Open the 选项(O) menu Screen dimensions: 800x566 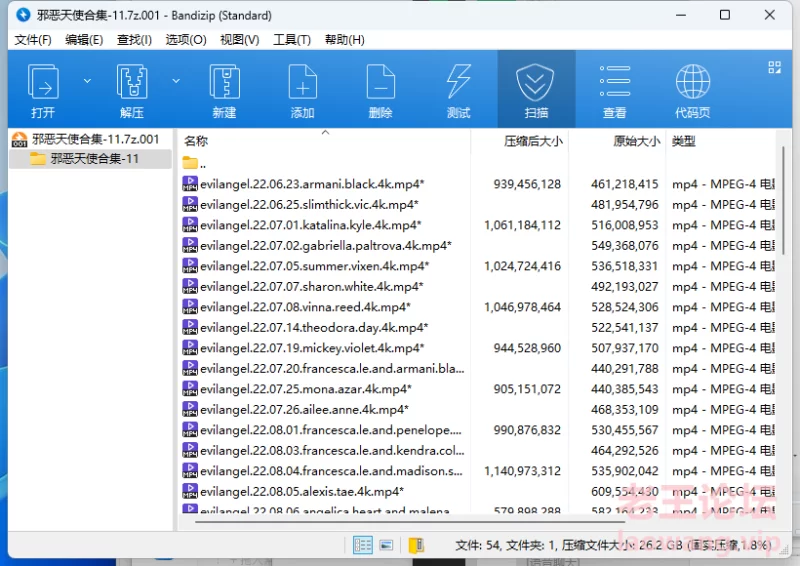(186, 40)
